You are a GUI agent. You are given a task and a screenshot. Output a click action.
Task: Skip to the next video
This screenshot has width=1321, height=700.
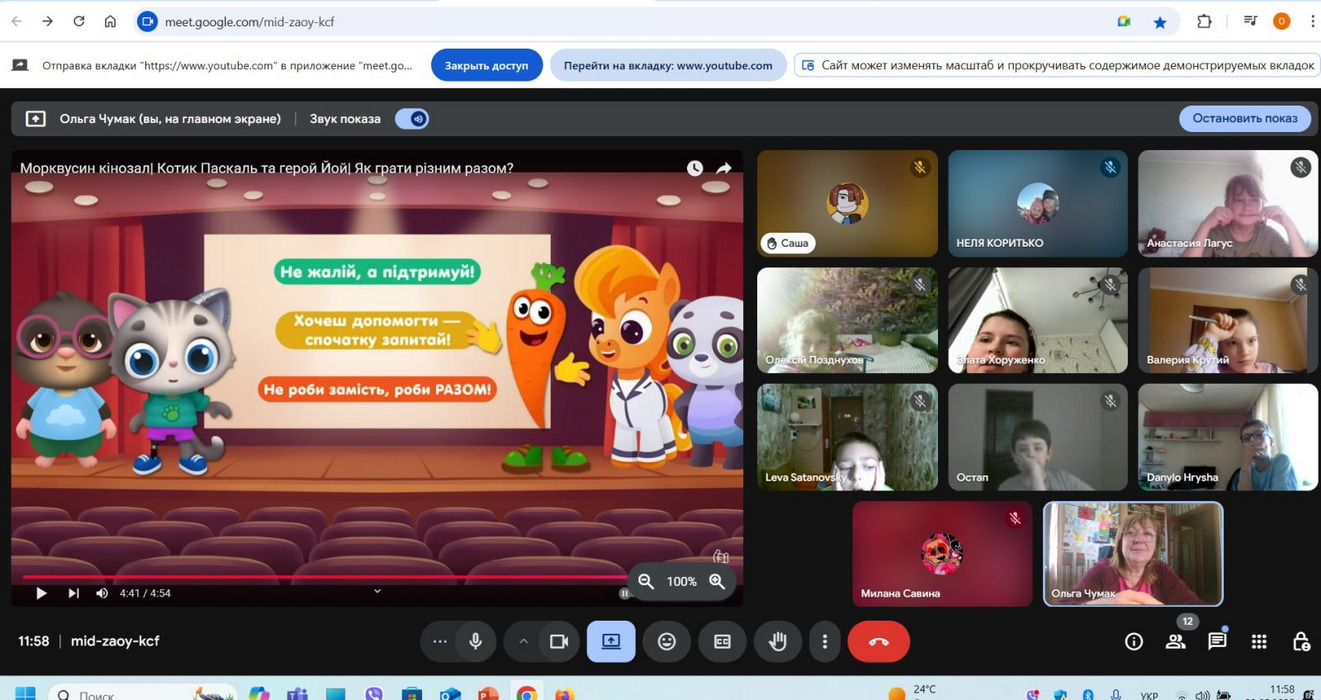(x=73, y=593)
